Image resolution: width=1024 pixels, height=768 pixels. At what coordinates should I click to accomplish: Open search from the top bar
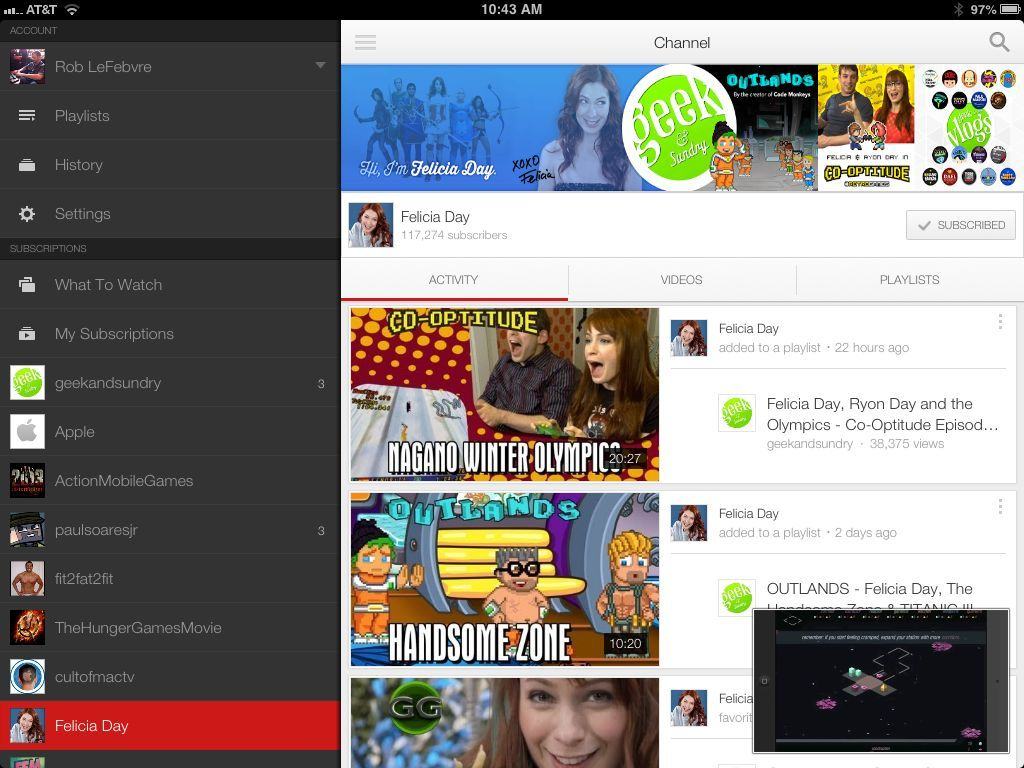tap(999, 42)
